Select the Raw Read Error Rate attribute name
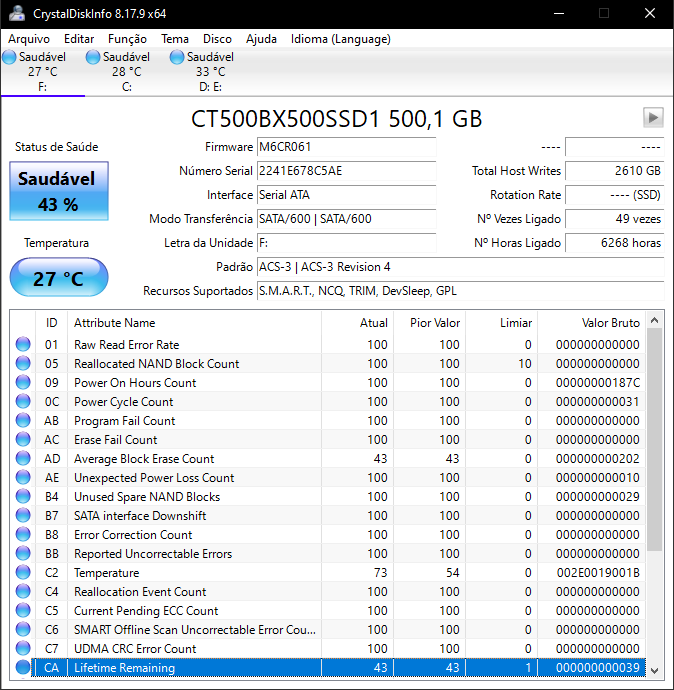Screen dimensions: 674x690 [127, 345]
